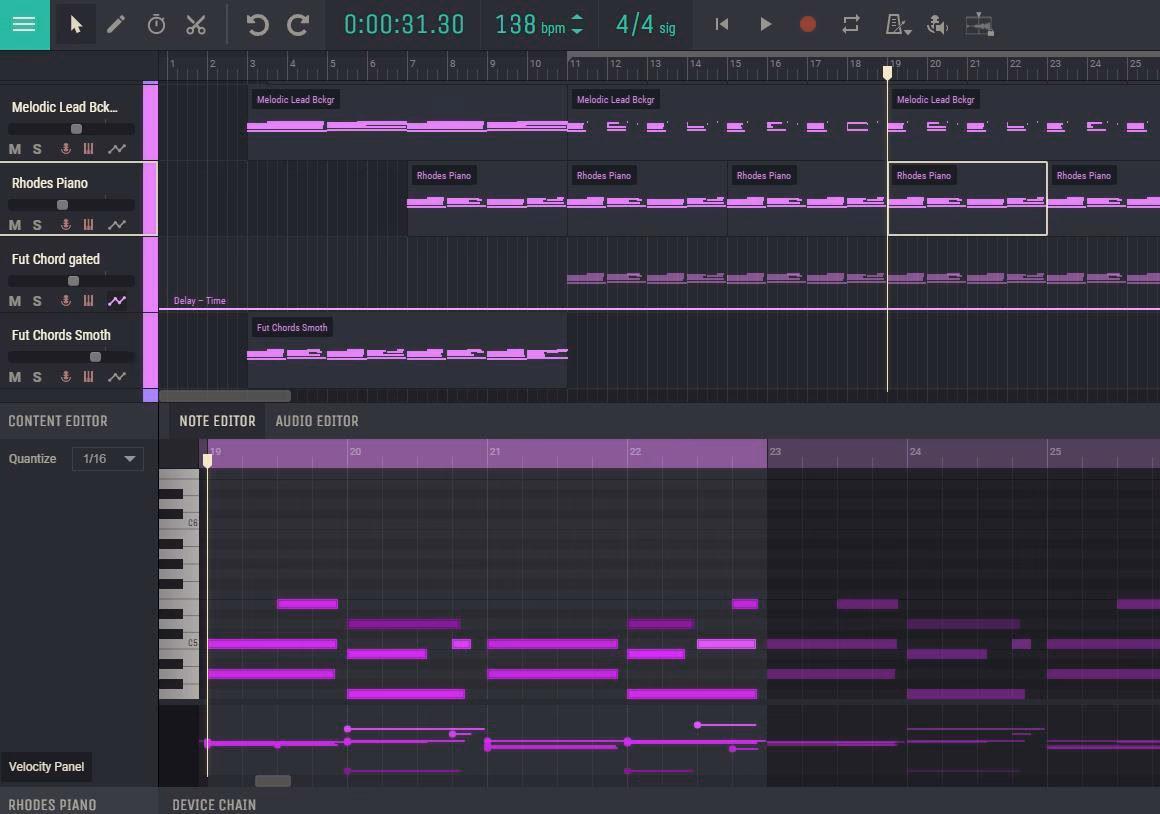Redo the last action

click(x=298, y=24)
